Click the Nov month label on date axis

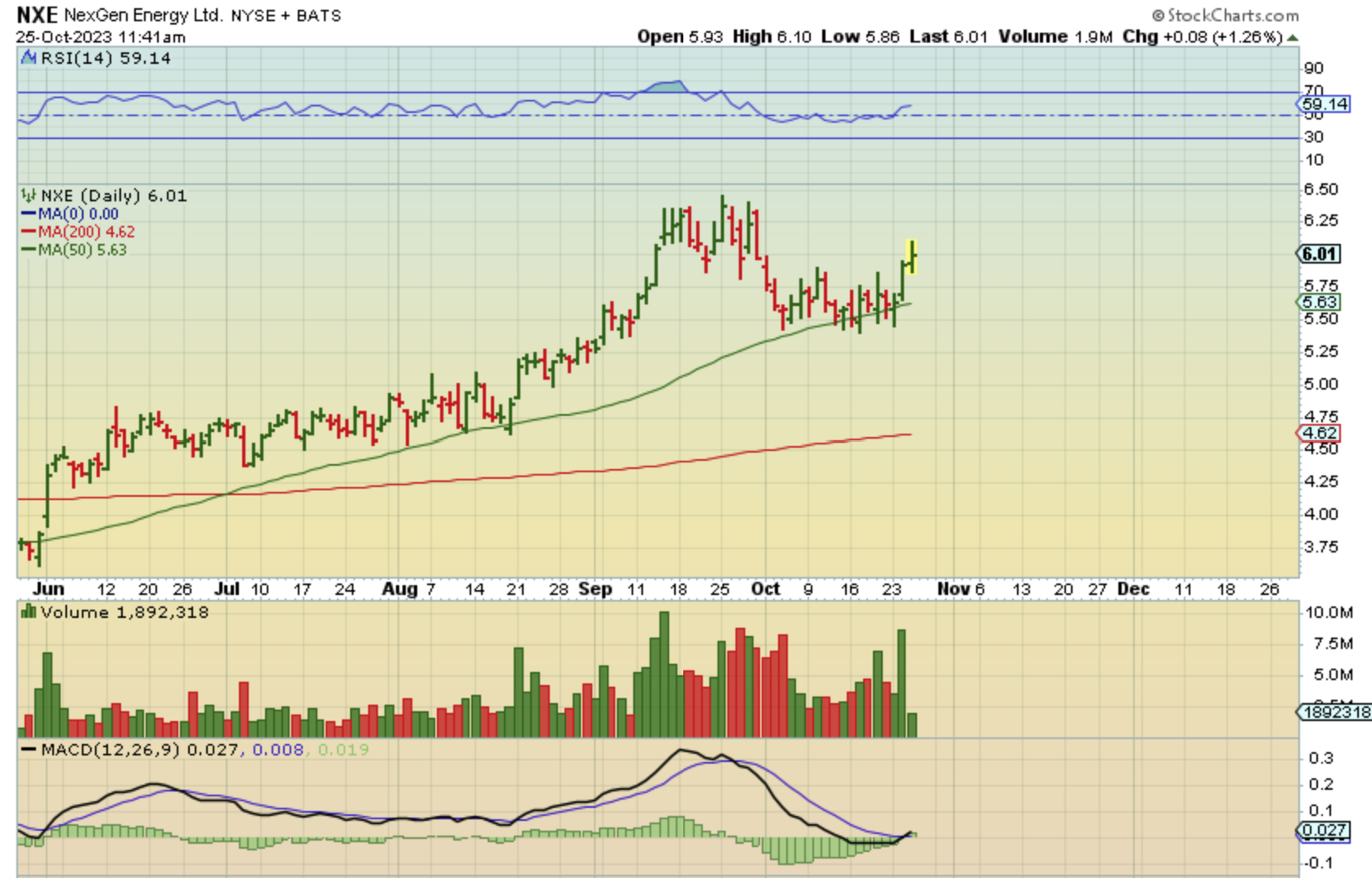pos(953,589)
